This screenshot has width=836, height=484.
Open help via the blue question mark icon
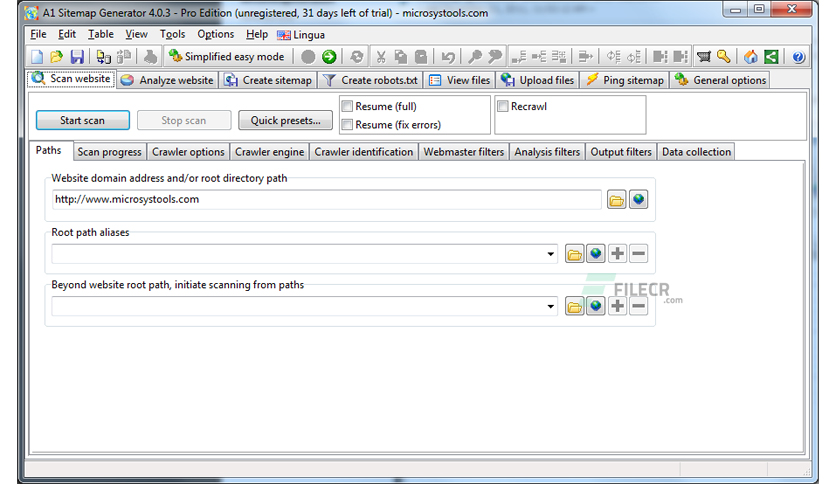798,57
